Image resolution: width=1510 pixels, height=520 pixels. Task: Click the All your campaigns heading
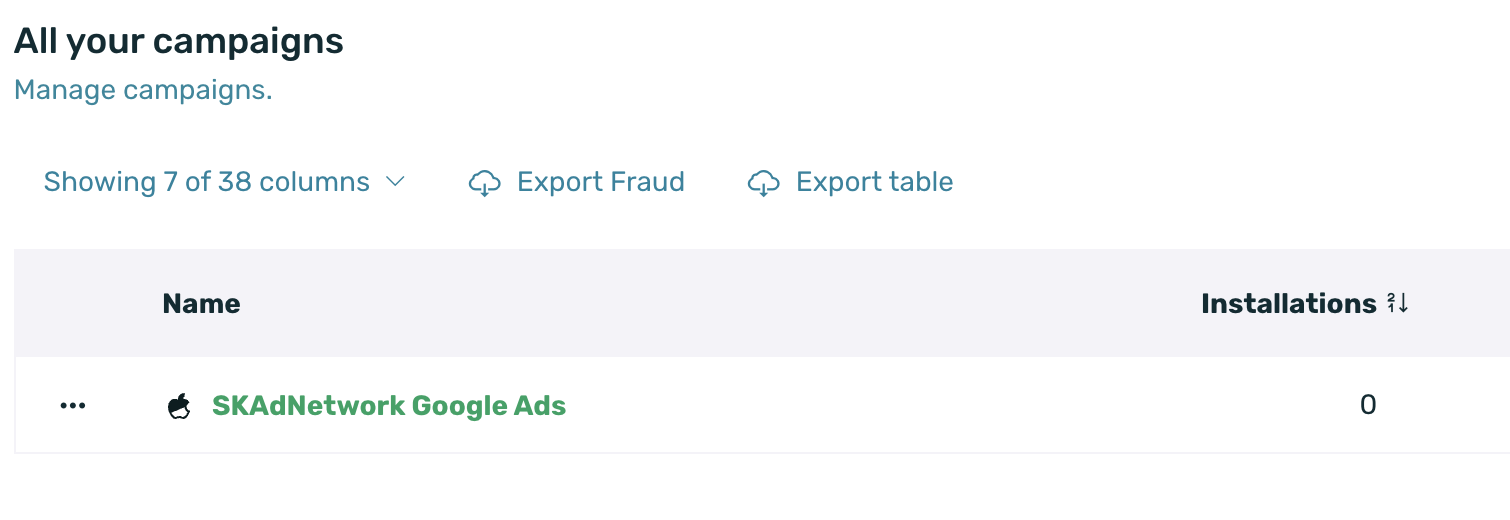178,41
